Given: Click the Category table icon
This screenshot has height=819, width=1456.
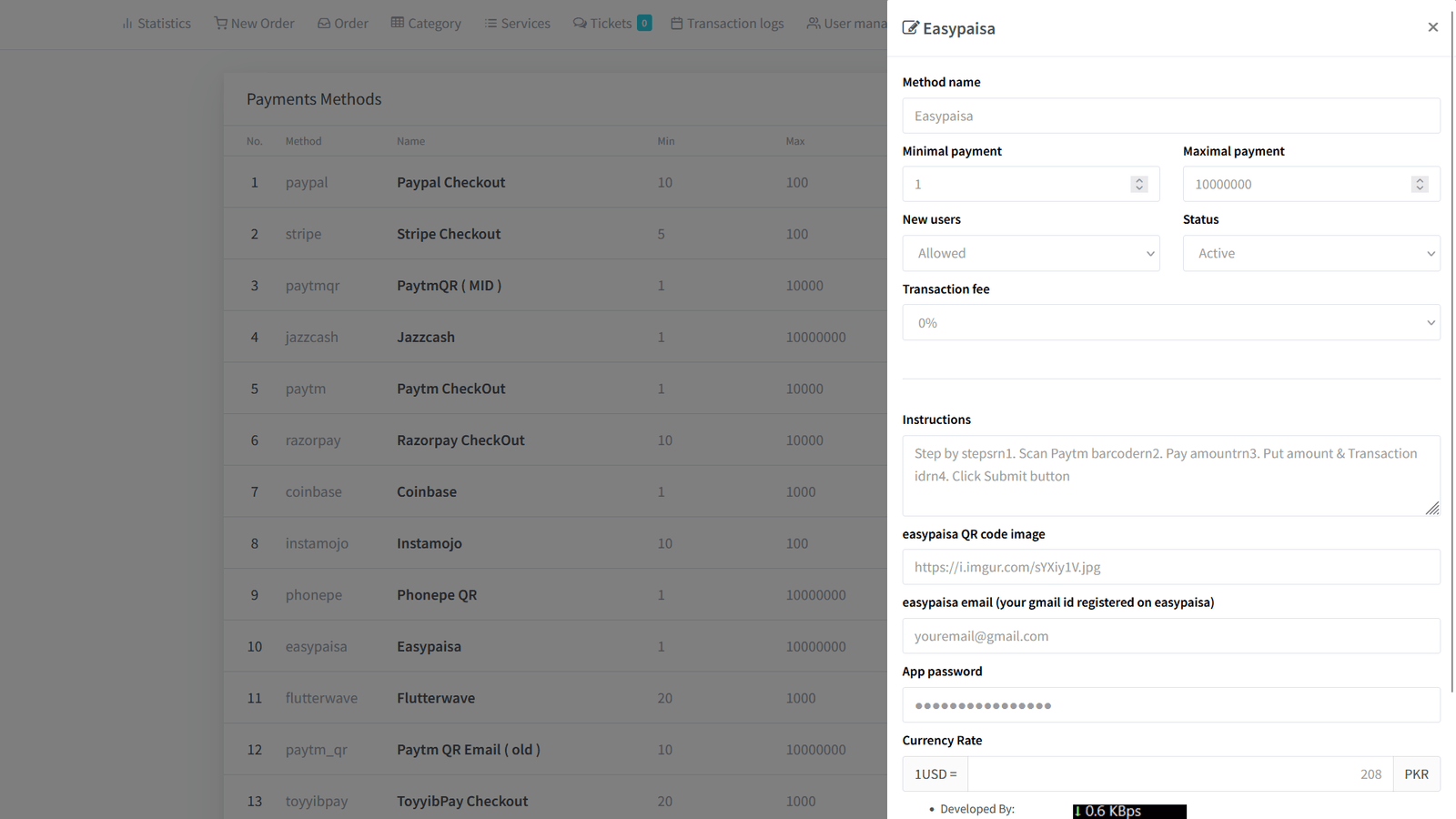Looking at the screenshot, I should tap(398, 23).
